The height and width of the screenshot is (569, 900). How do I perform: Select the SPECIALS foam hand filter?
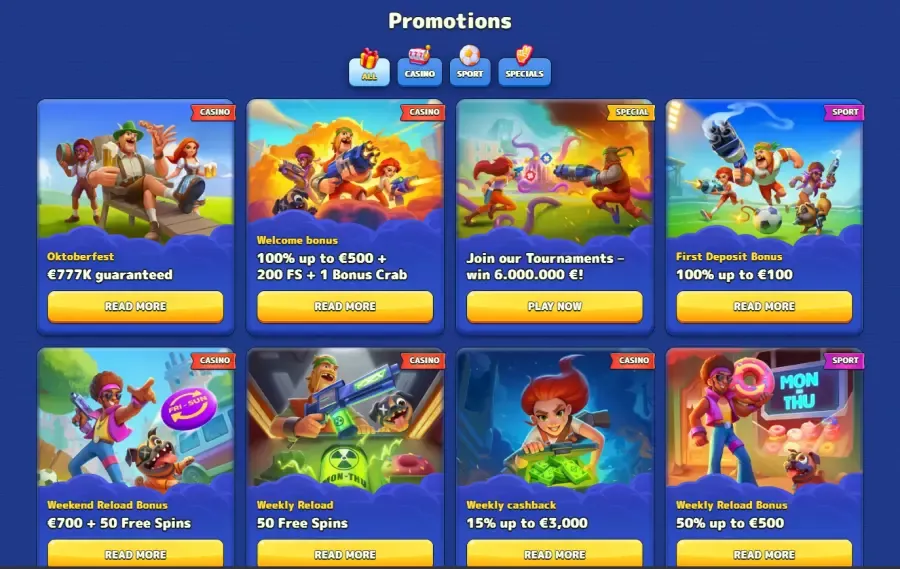point(525,68)
